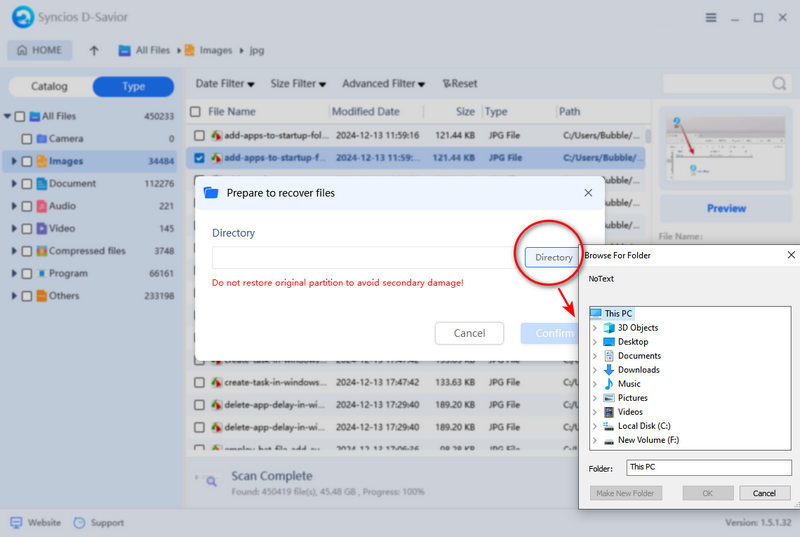Image resolution: width=800 pixels, height=537 pixels.
Task: Open the Date Filter dropdown
Action: tap(224, 84)
